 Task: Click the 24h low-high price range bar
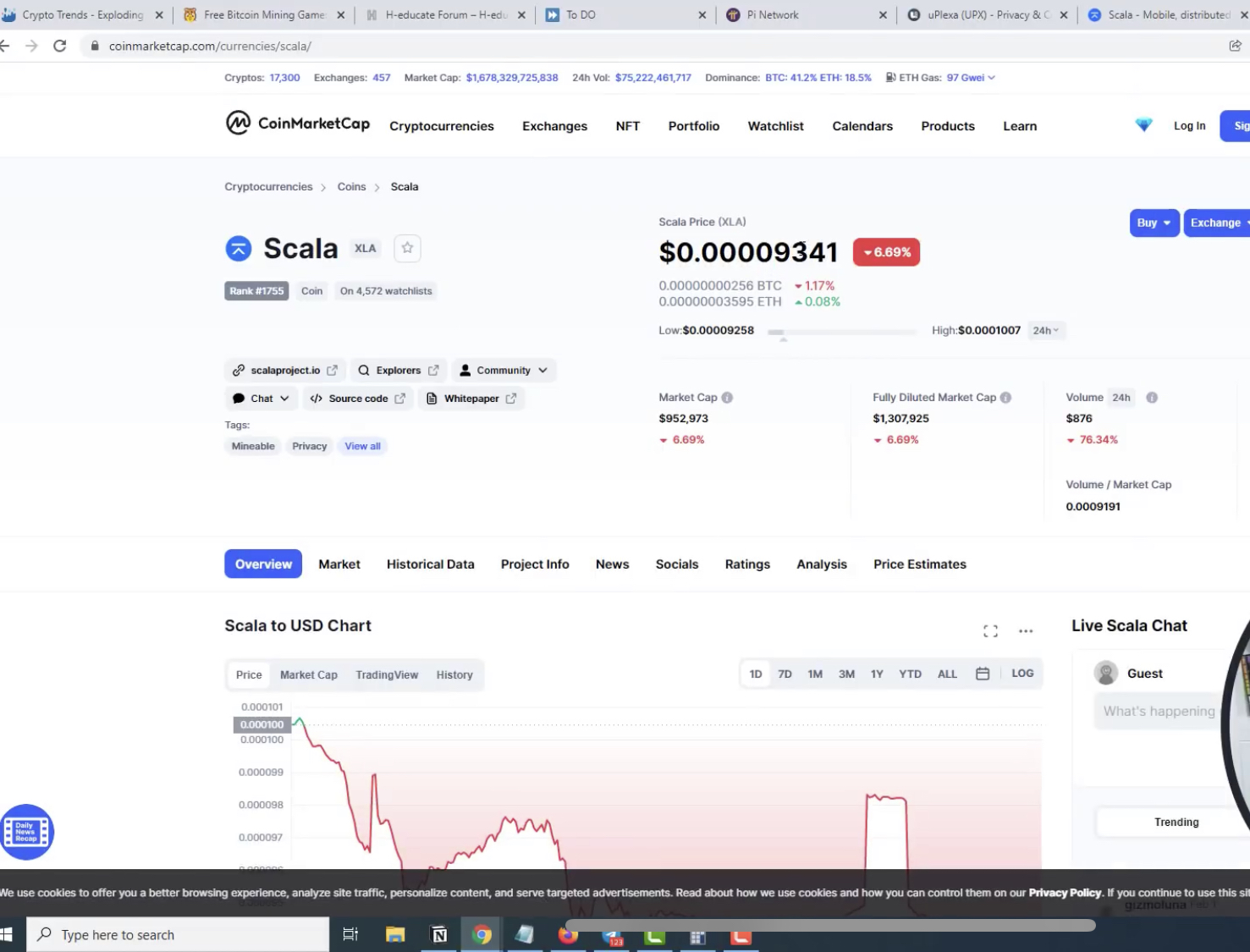(841, 332)
